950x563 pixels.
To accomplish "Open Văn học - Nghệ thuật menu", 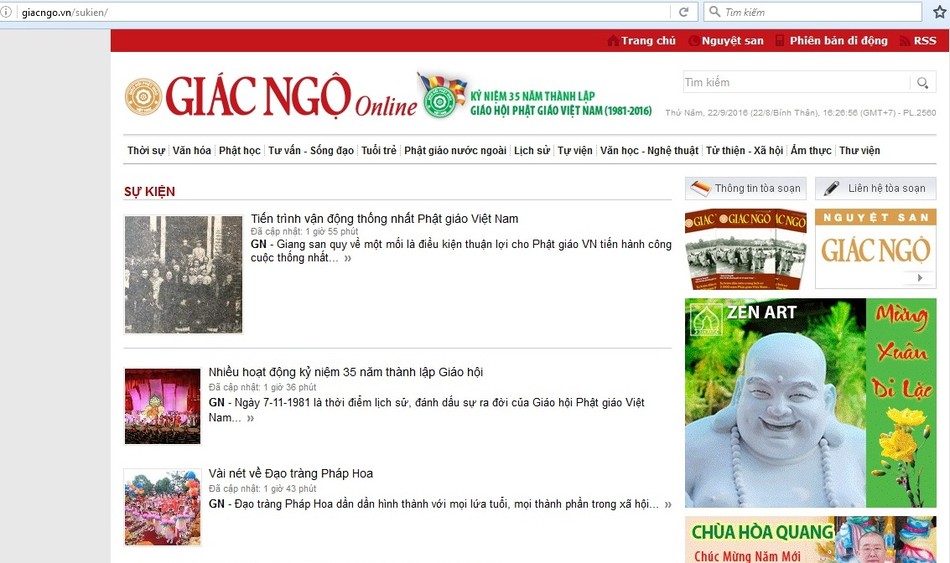I will pos(649,150).
